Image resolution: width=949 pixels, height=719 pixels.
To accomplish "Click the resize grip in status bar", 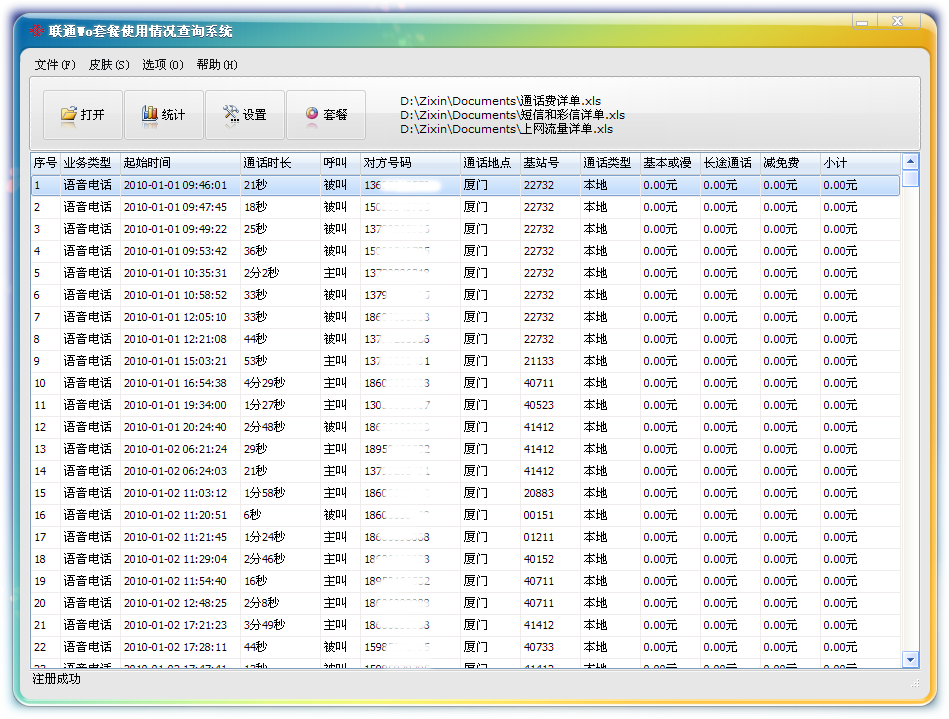I will (x=914, y=683).
